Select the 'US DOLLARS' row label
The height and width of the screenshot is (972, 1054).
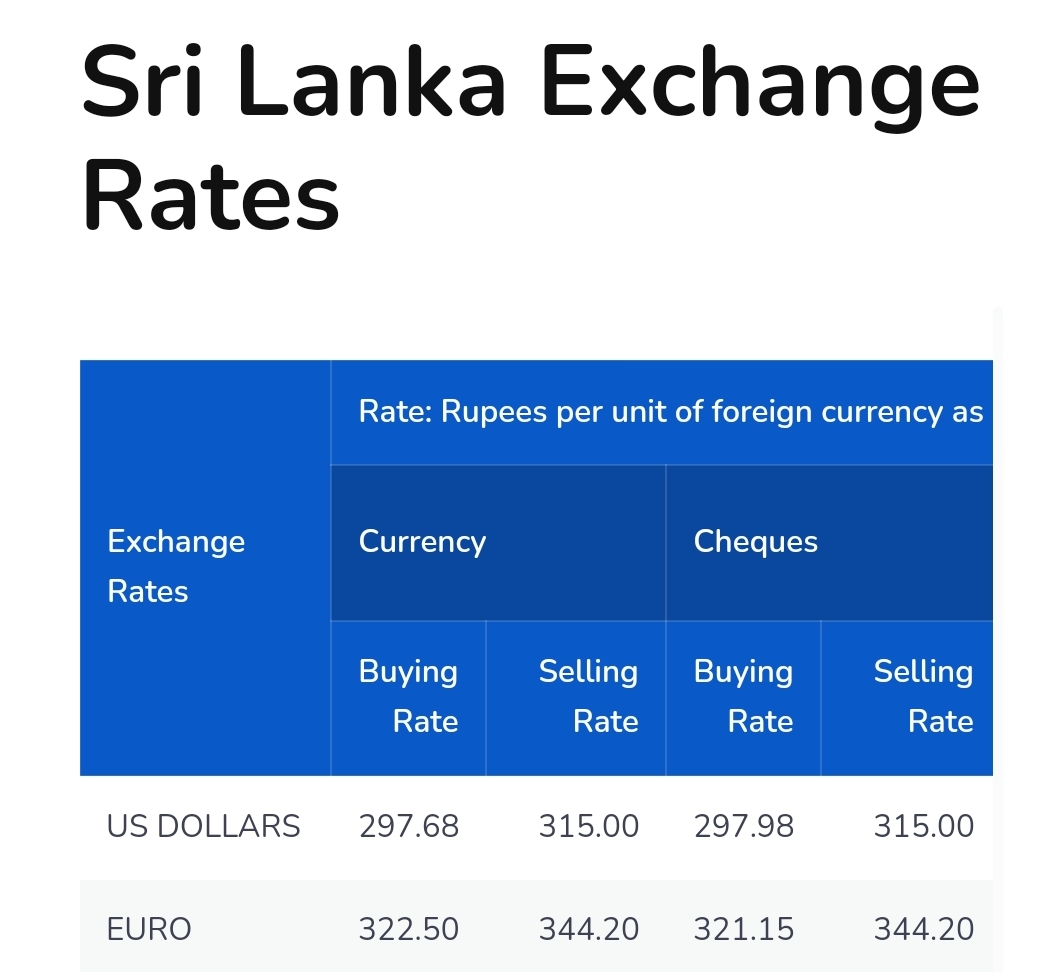coord(203,826)
